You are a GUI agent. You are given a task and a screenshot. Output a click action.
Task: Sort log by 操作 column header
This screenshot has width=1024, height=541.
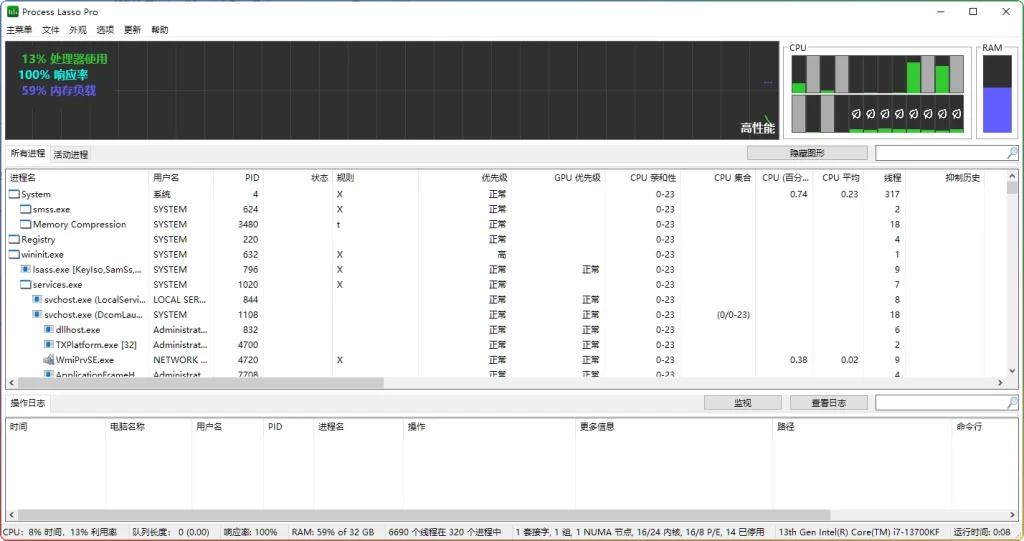pyautogui.click(x=489, y=427)
